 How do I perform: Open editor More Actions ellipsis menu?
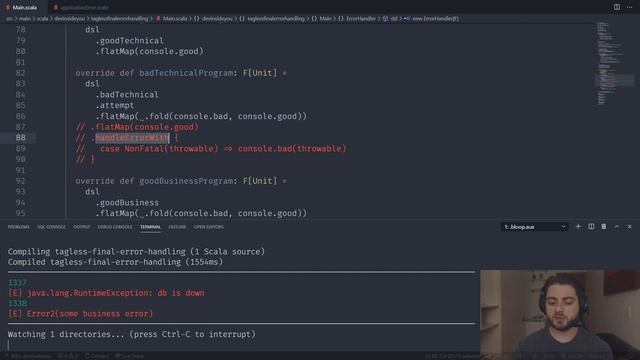click(629, 7)
